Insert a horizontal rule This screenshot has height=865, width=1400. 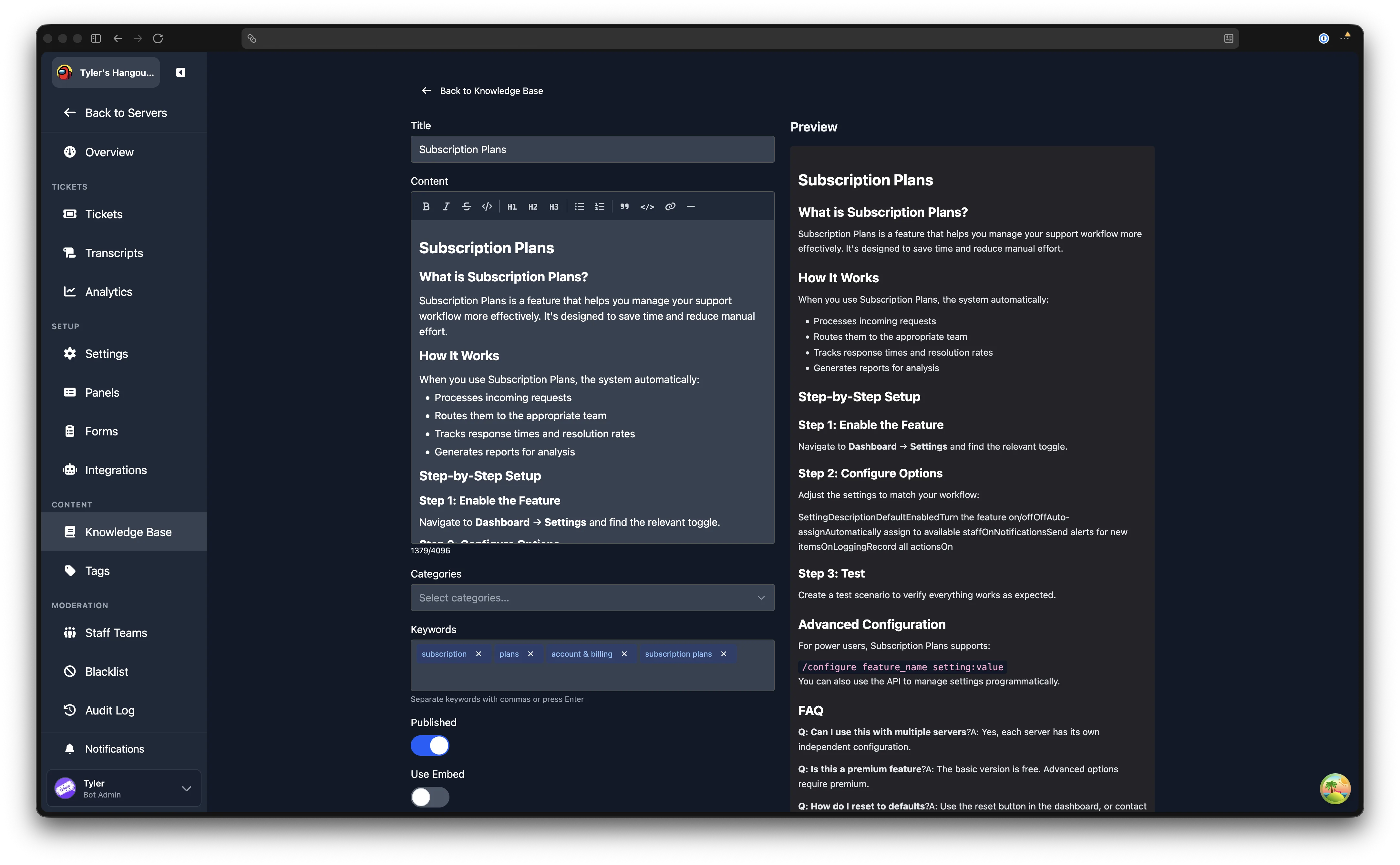coord(691,206)
